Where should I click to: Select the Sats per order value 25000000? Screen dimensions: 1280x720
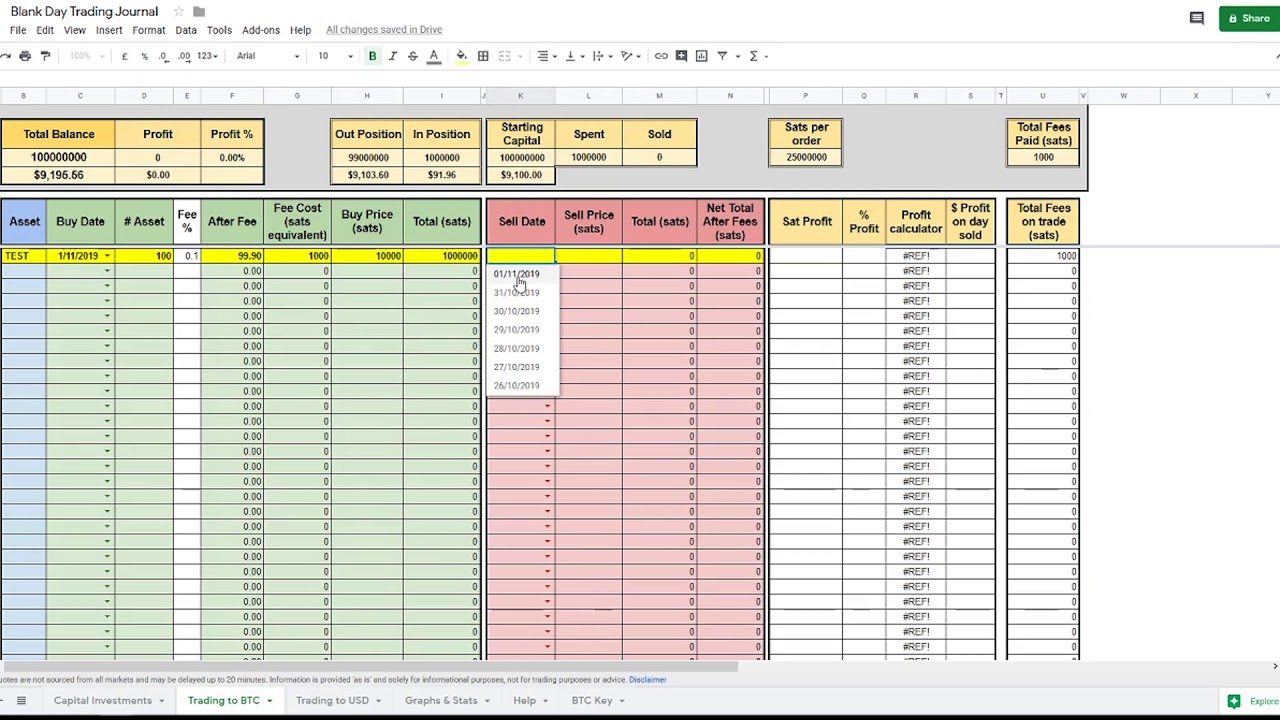pos(806,157)
